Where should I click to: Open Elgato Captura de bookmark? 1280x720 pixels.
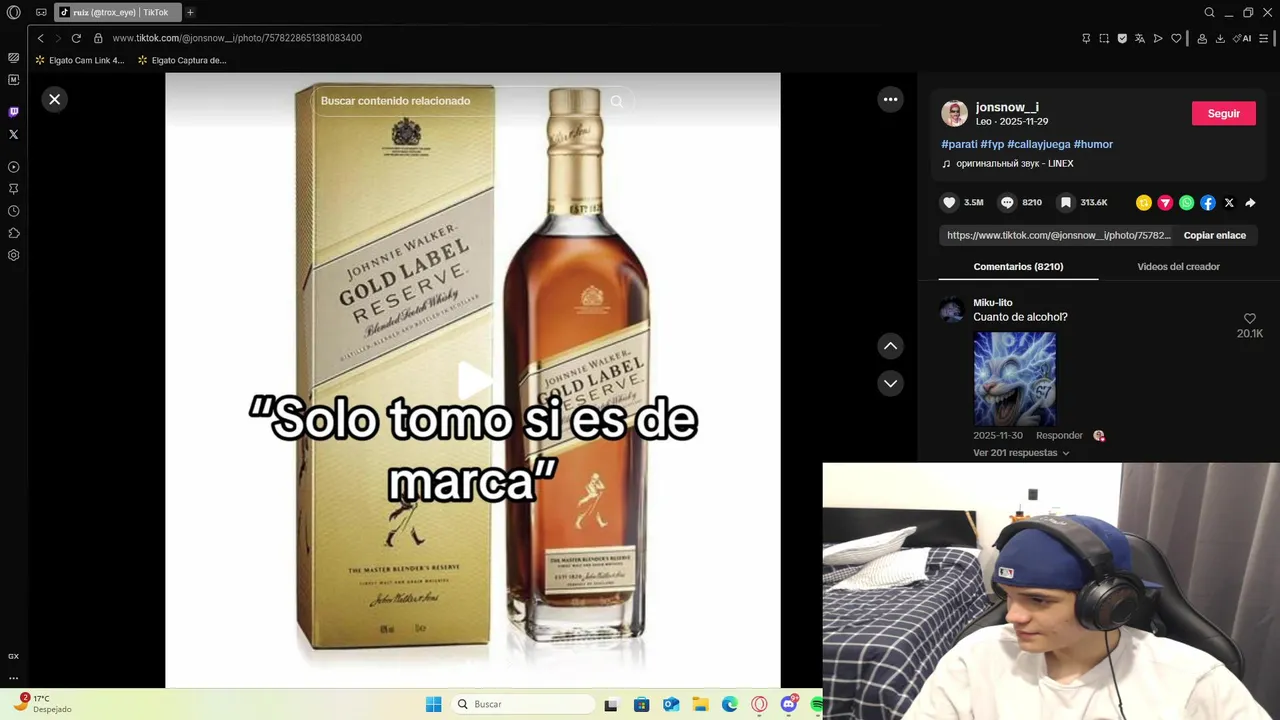182,60
